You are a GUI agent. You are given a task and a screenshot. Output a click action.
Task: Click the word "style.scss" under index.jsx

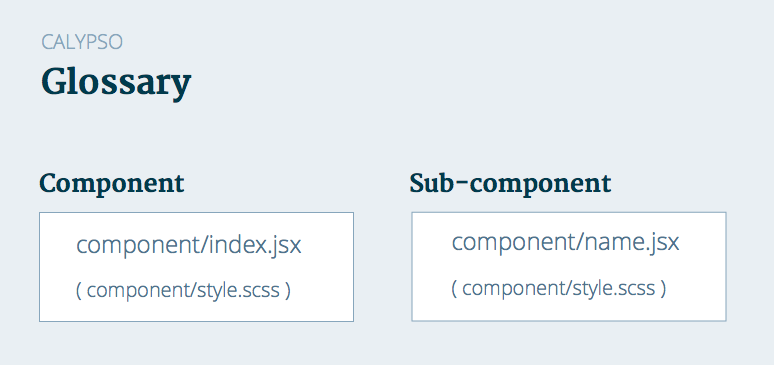(x=240, y=290)
